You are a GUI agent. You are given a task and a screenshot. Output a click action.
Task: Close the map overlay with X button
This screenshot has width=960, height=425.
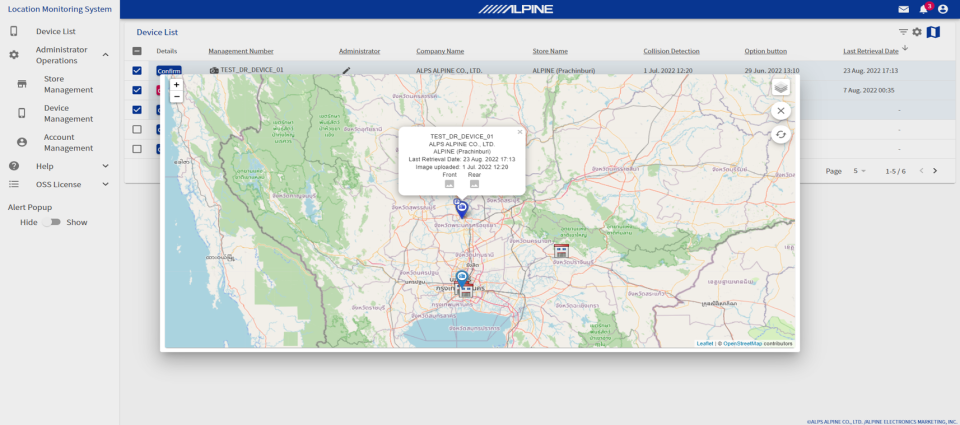(x=781, y=111)
